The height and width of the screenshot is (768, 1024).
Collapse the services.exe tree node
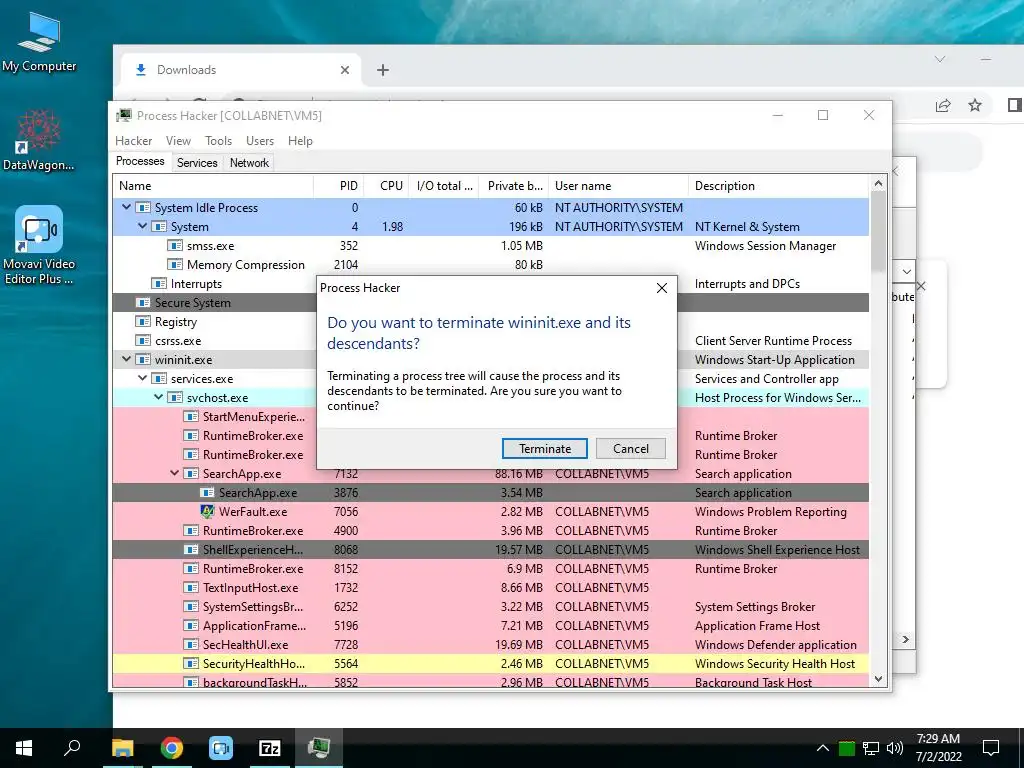tap(142, 378)
